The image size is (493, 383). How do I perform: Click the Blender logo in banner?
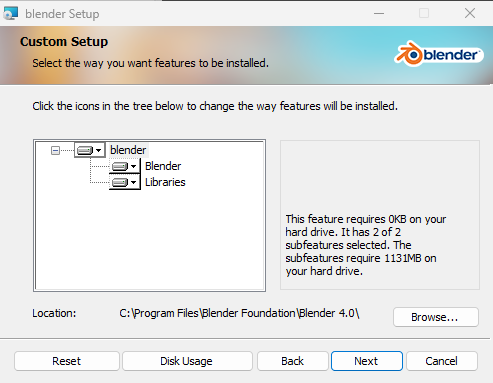[439, 54]
